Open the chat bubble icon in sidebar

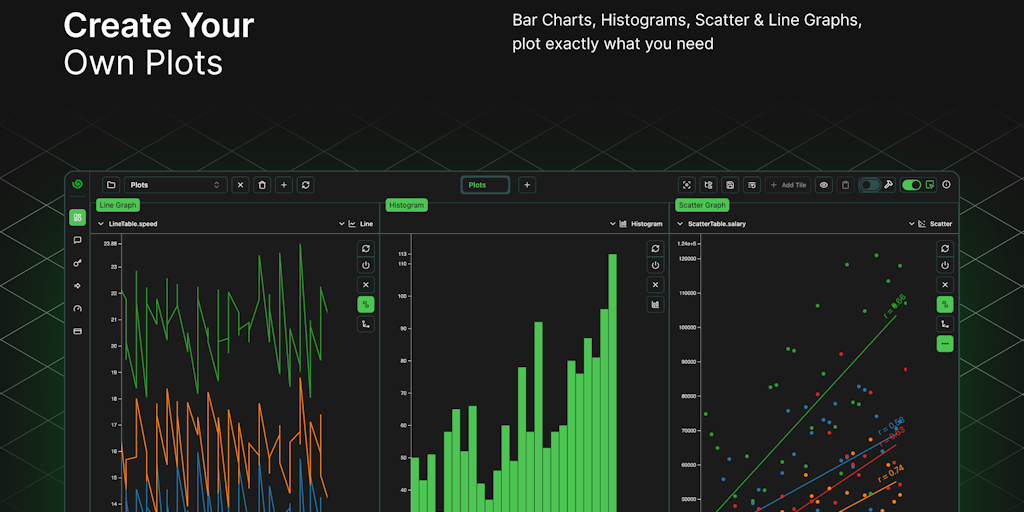[x=77, y=240]
